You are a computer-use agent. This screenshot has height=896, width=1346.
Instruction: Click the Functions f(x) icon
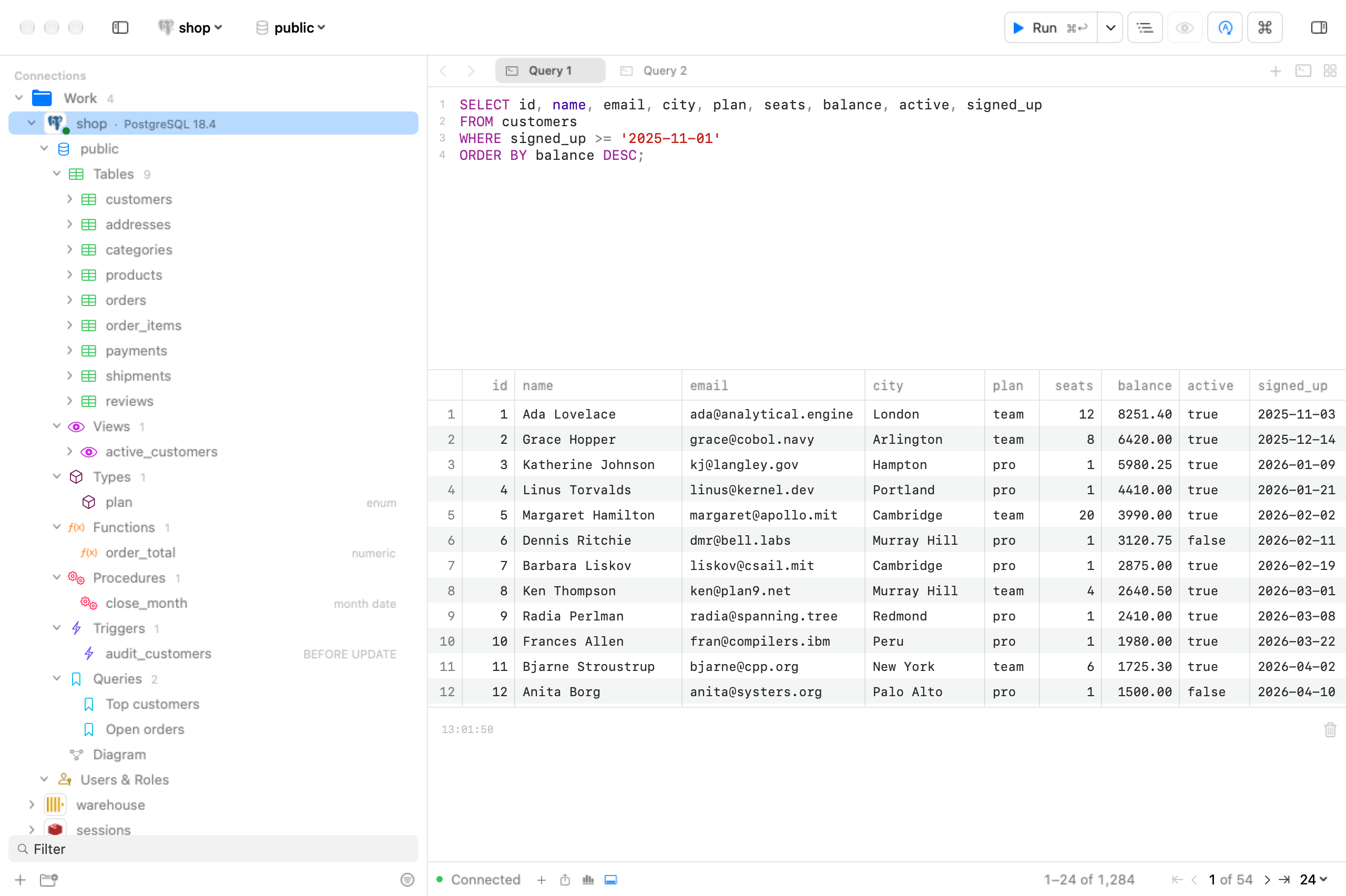click(x=76, y=527)
